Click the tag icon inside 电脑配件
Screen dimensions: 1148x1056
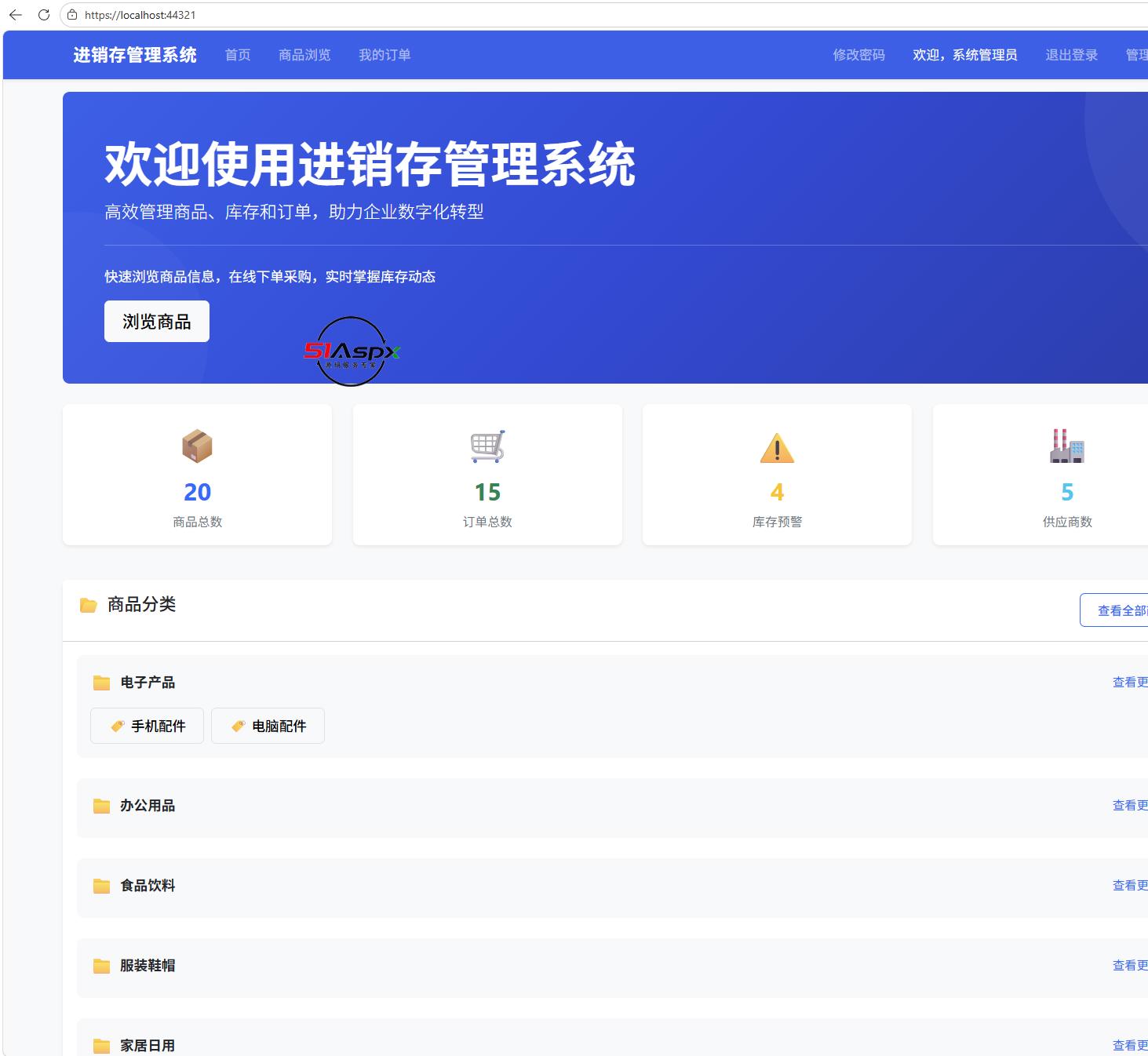pos(239,726)
